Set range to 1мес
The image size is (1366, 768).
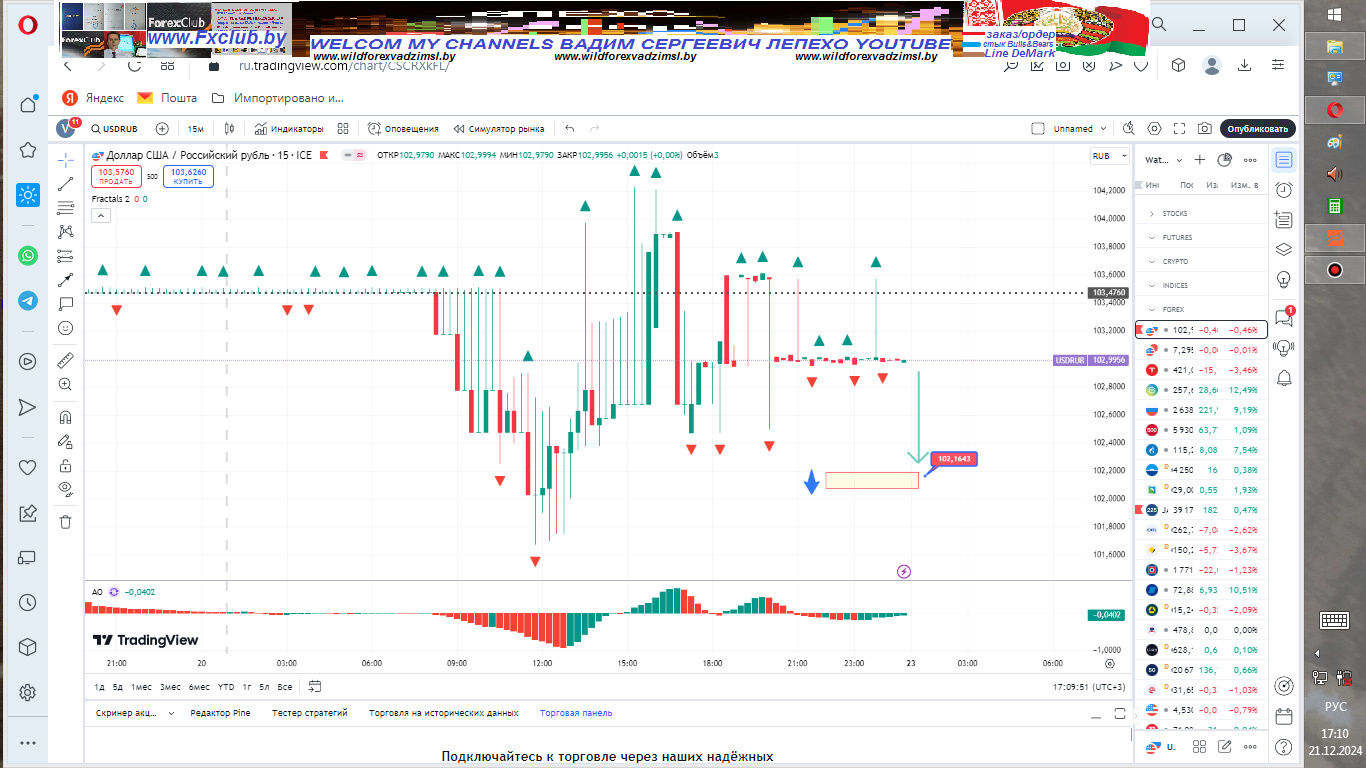pyautogui.click(x=141, y=686)
